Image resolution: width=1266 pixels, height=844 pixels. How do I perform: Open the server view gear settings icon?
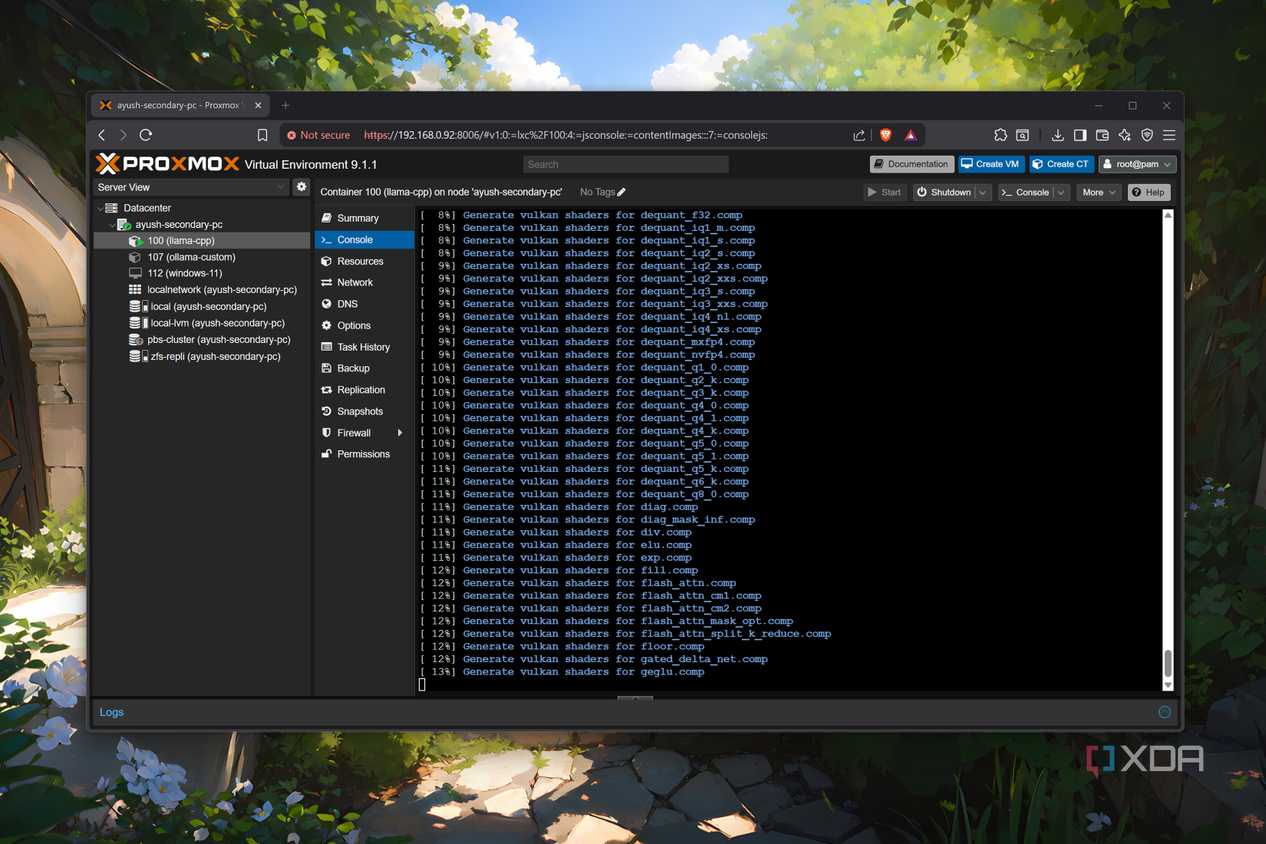301,187
